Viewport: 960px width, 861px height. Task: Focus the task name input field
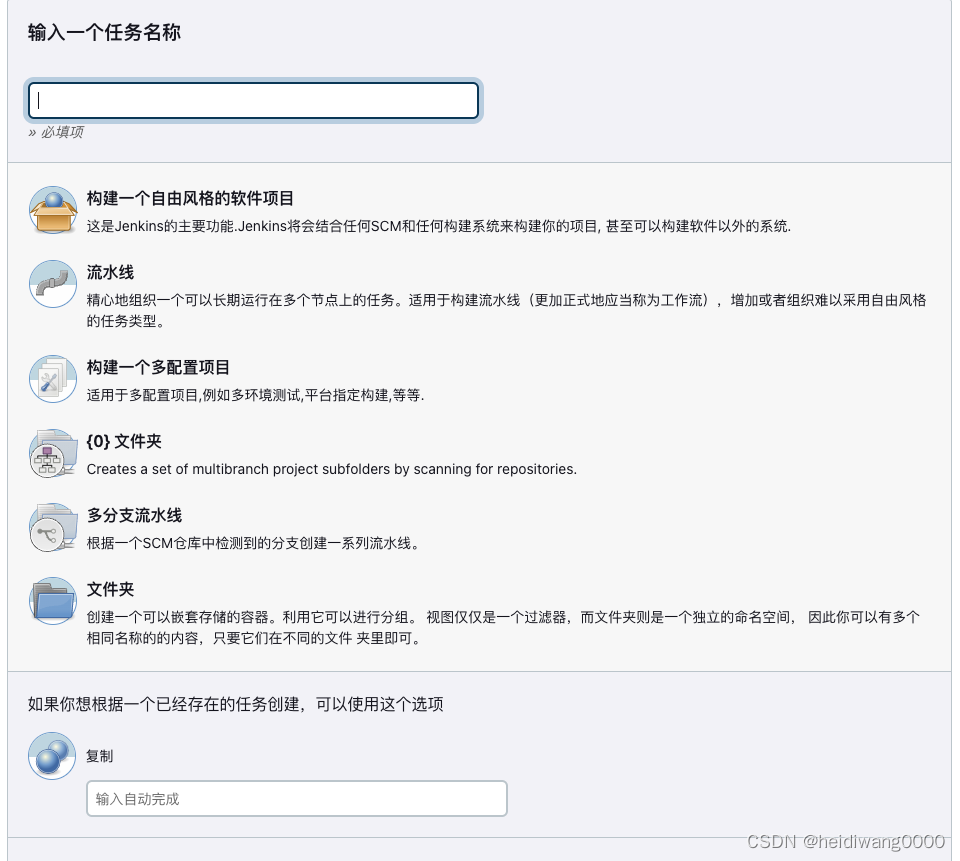(253, 100)
